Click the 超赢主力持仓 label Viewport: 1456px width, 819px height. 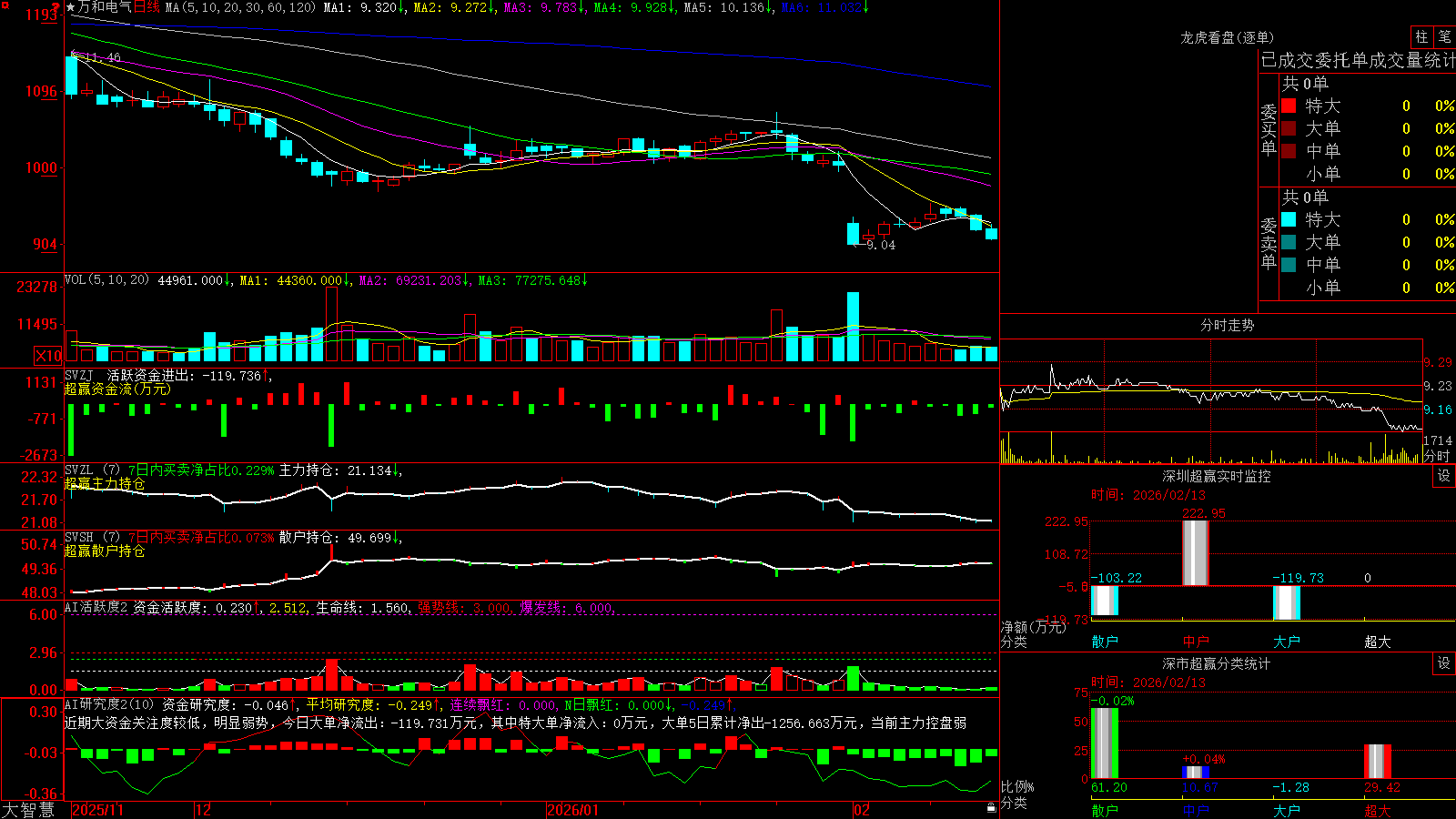[x=105, y=484]
